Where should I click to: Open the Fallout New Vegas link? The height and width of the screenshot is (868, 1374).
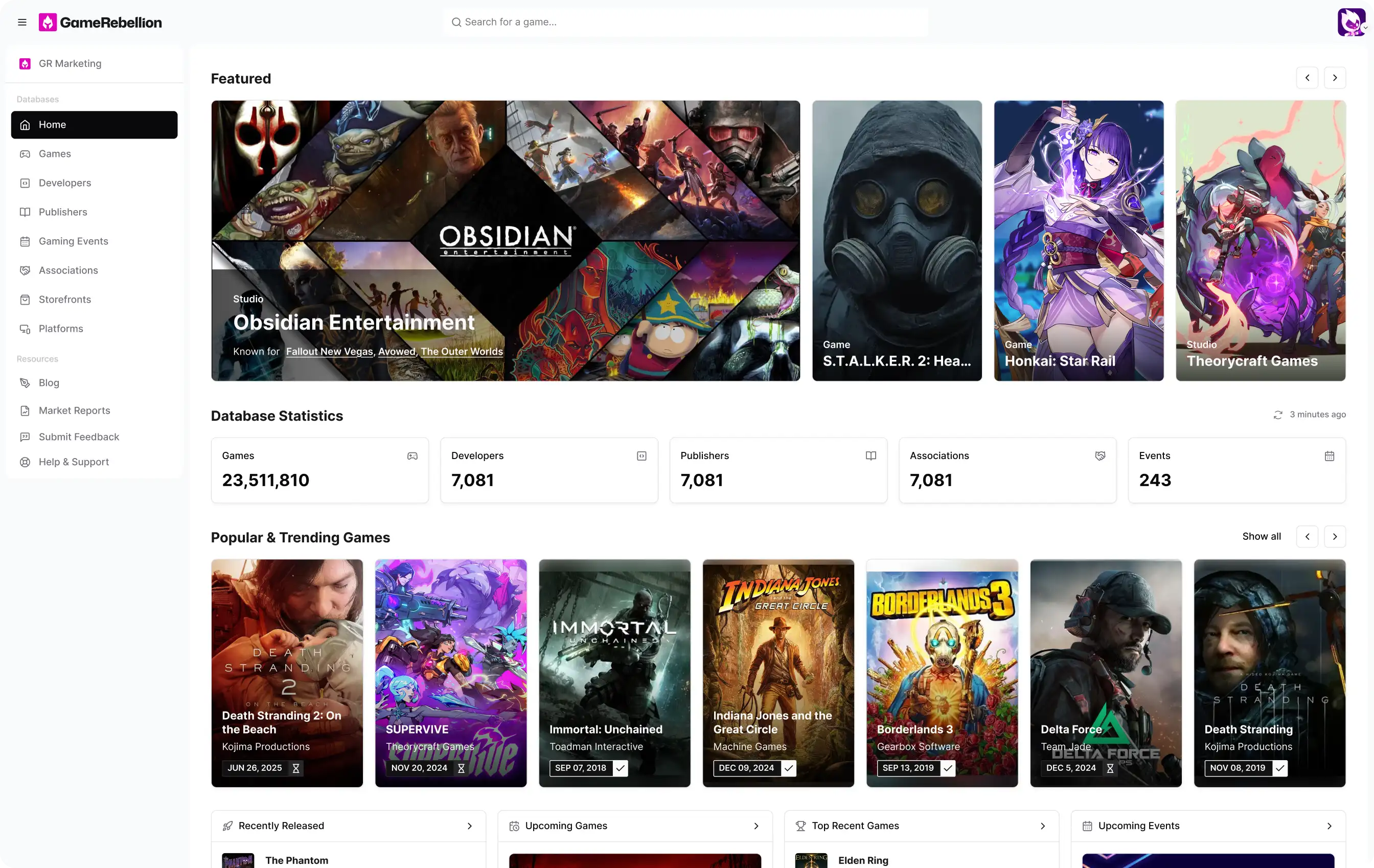(329, 352)
